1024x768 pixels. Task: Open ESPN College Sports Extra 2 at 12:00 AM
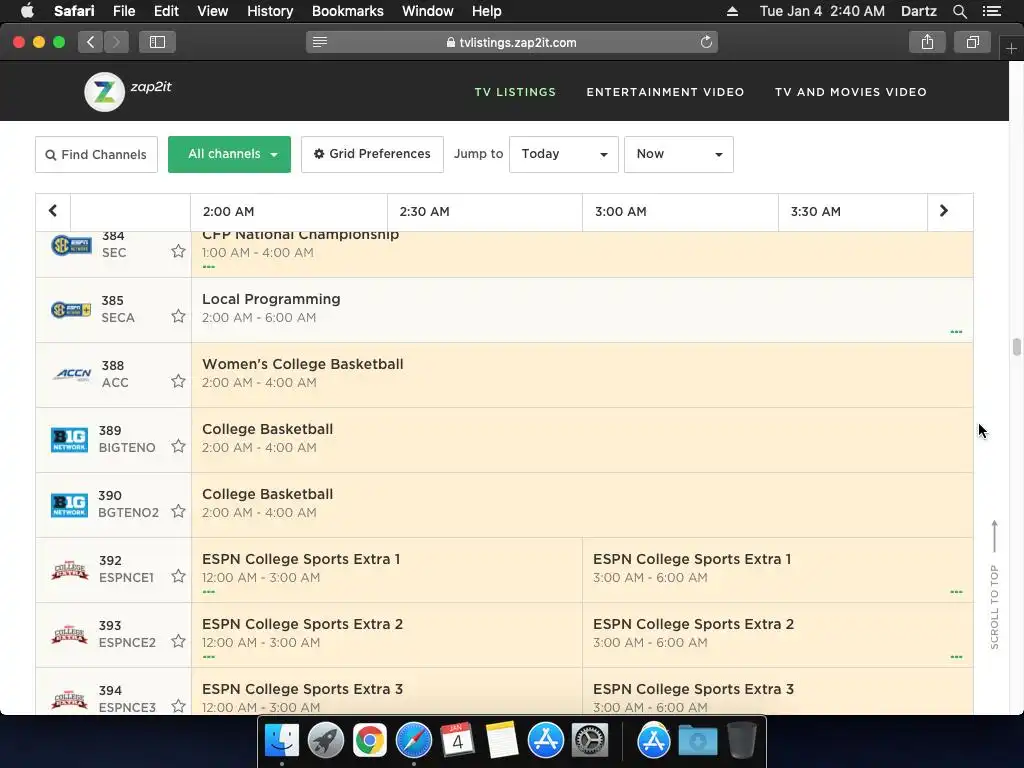(x=387, y=635)
